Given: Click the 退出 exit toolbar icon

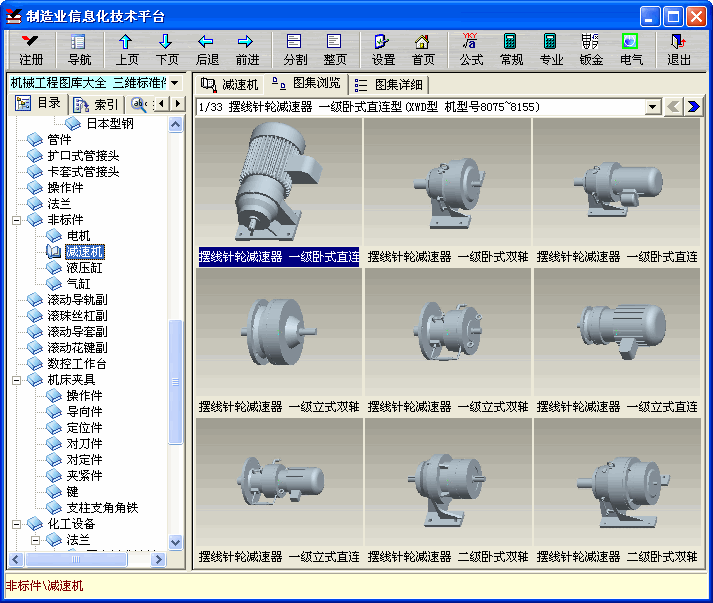Looking at the screenshot, I should point(679,49).
